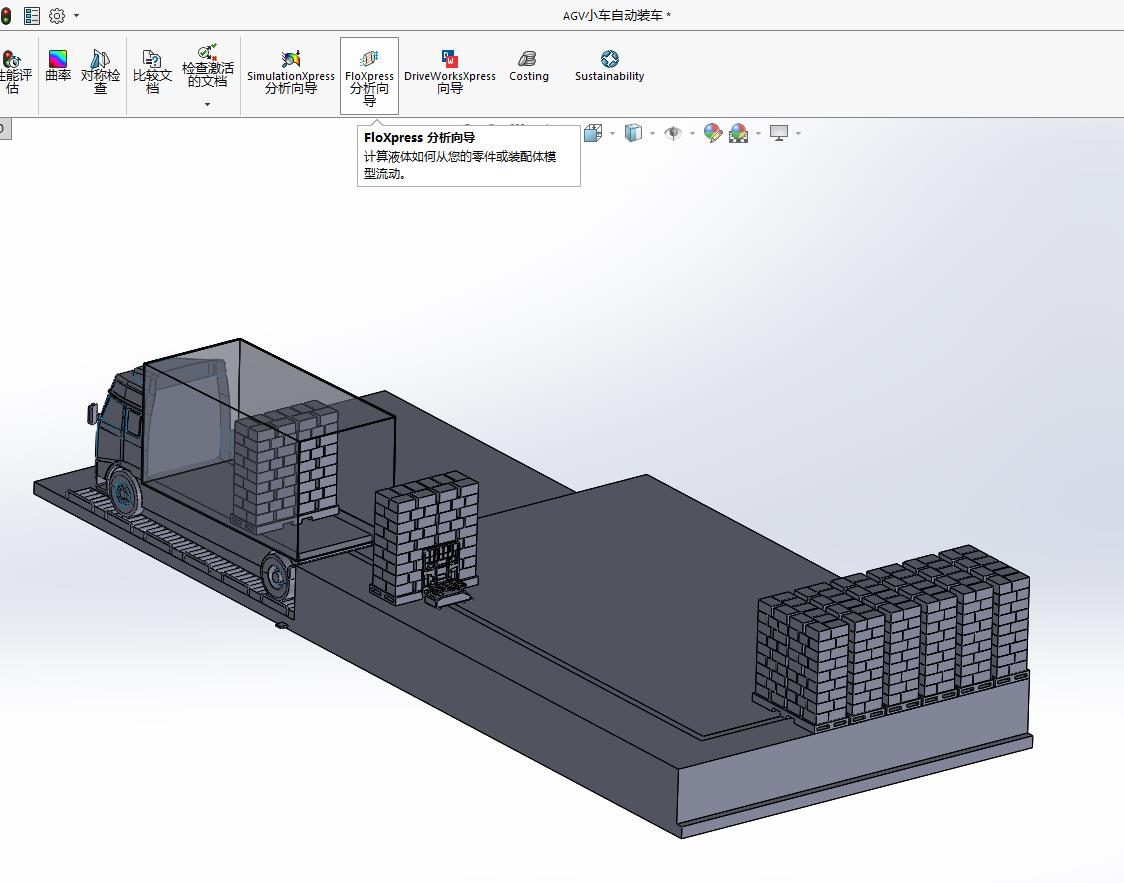Toggle the hide/show items eye icon

673,133
